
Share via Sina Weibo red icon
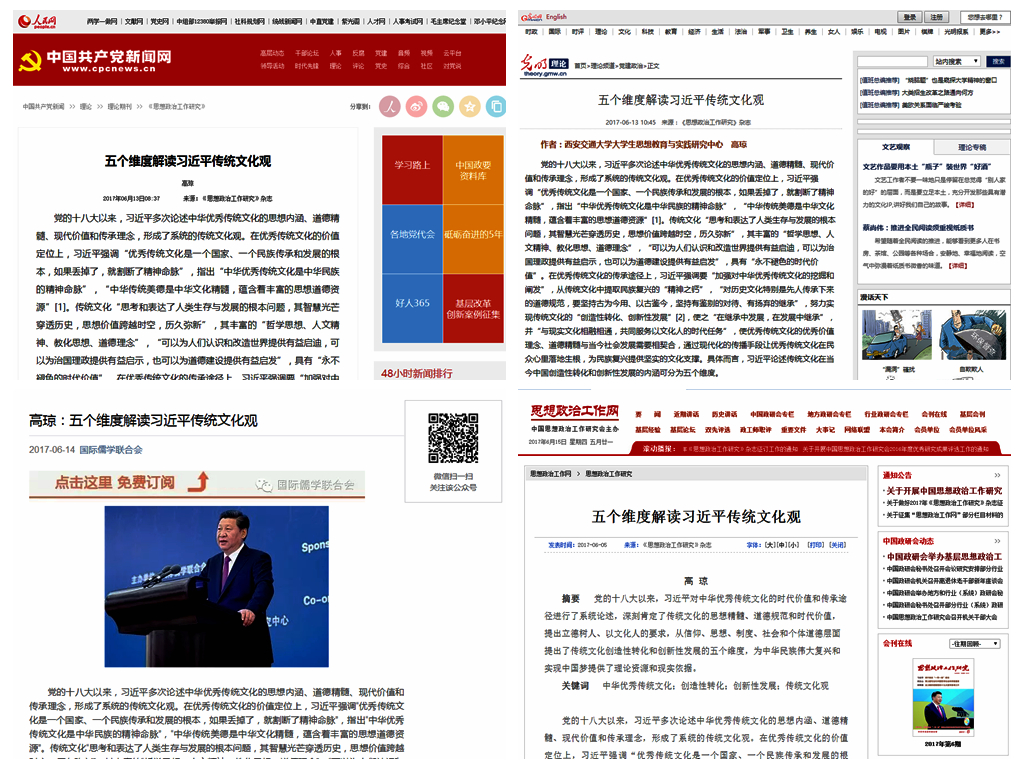[x=416, y=106]
